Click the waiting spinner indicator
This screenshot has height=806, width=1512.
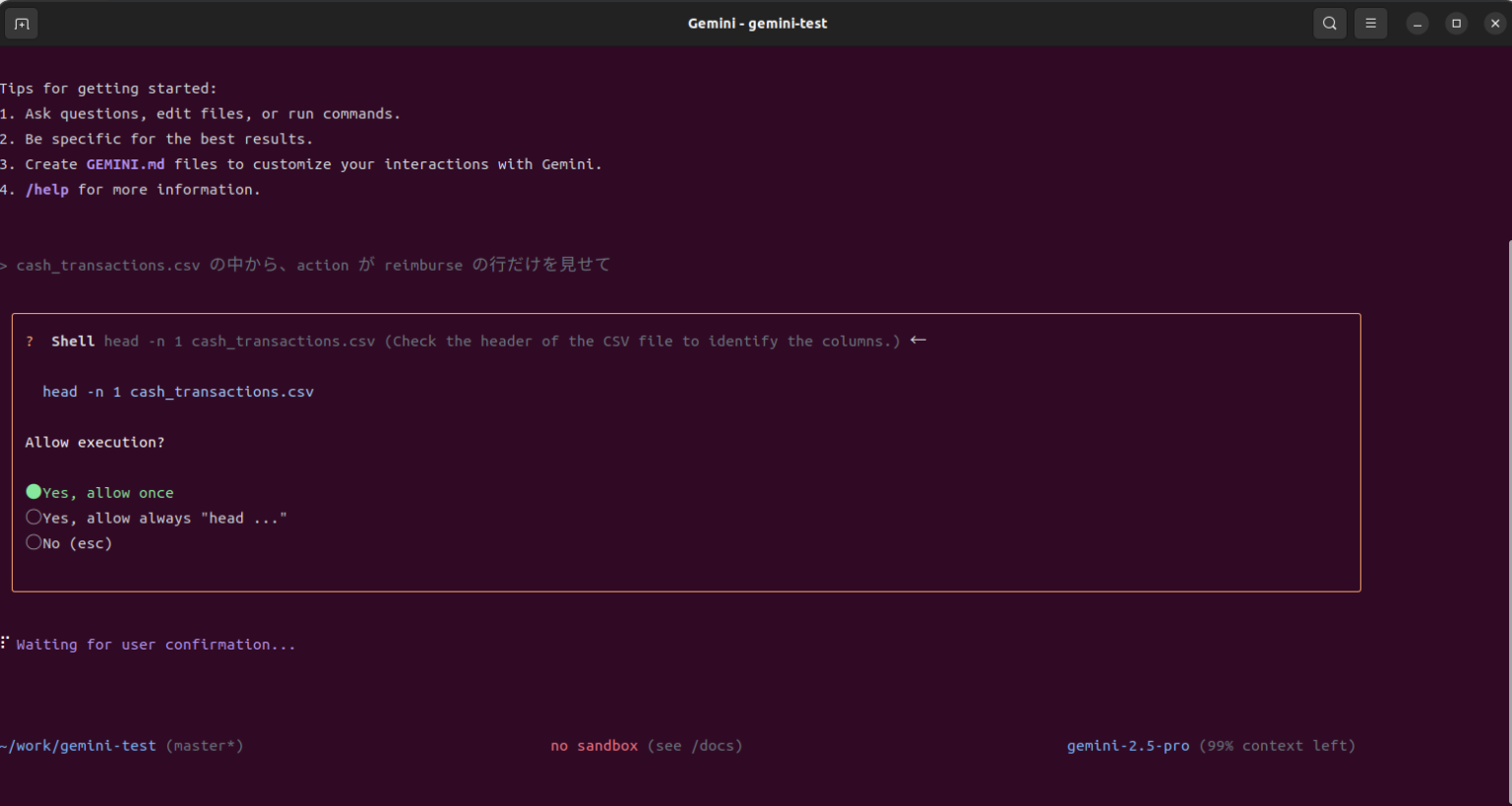coord(4,644)
